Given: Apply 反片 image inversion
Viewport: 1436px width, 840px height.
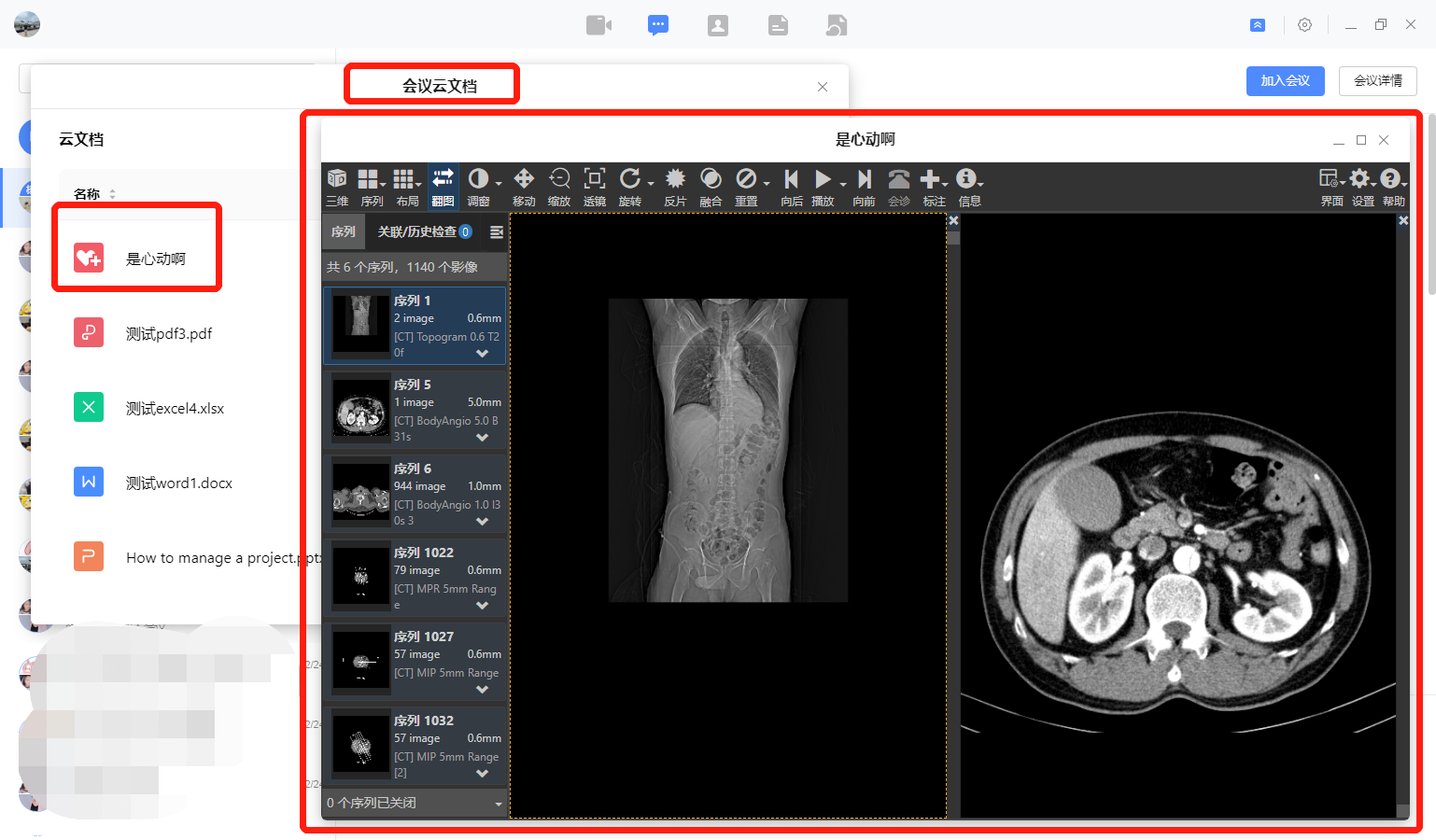Looking at the screenshot, I should (675, 185).
